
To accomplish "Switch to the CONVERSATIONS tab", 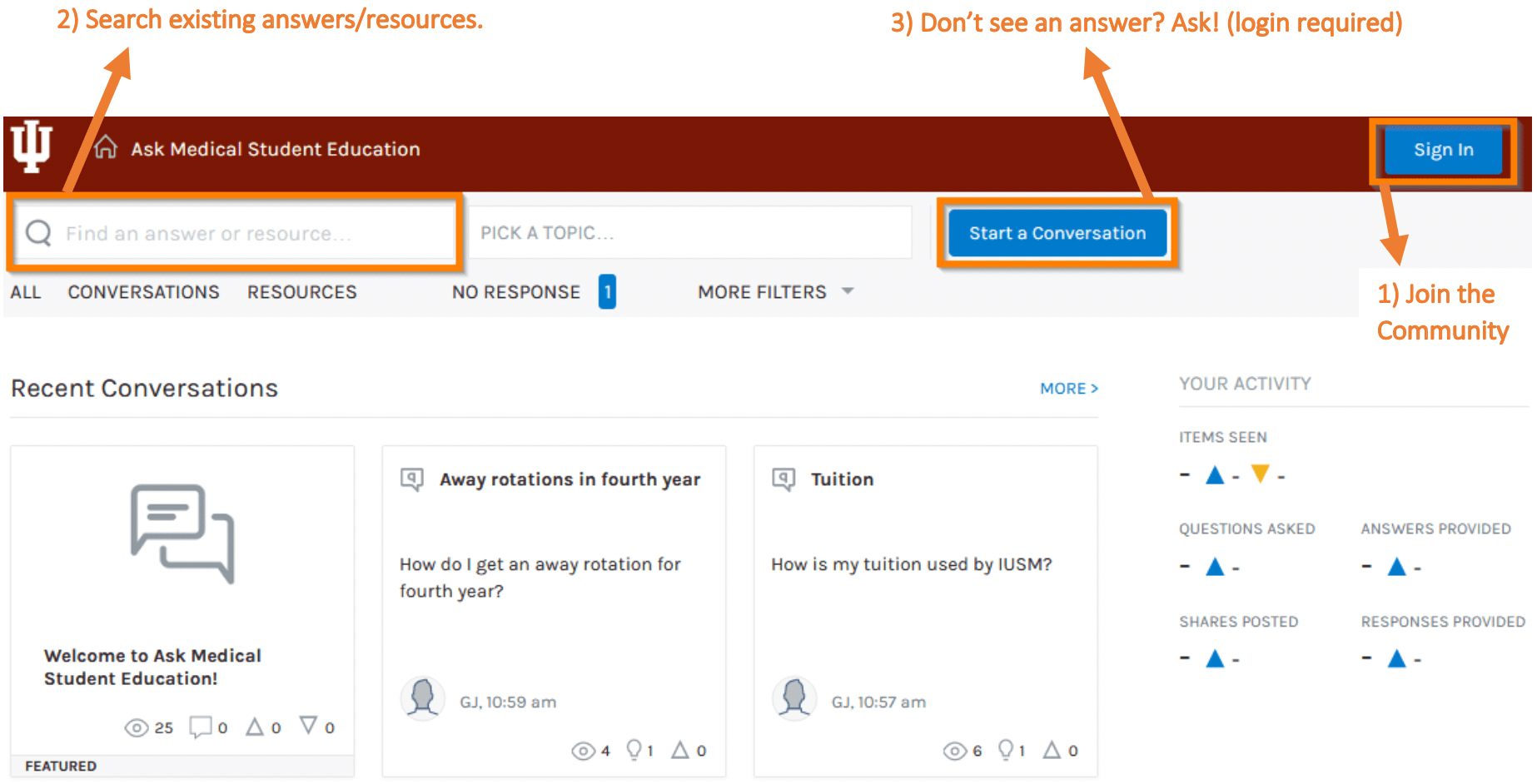I will click(143, 291).
